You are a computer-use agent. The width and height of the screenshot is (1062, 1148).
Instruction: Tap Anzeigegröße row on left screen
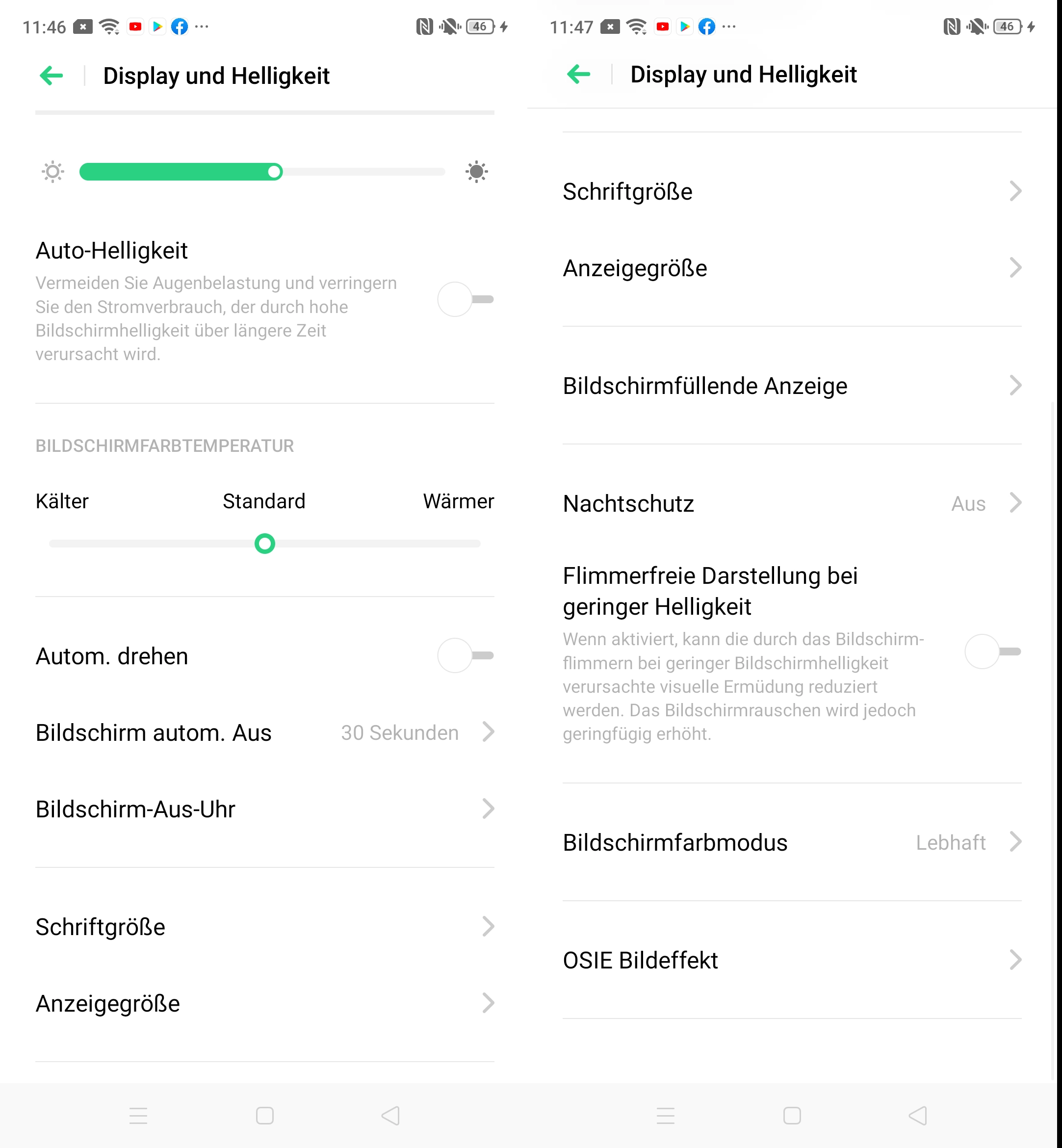coord(265,1004)
